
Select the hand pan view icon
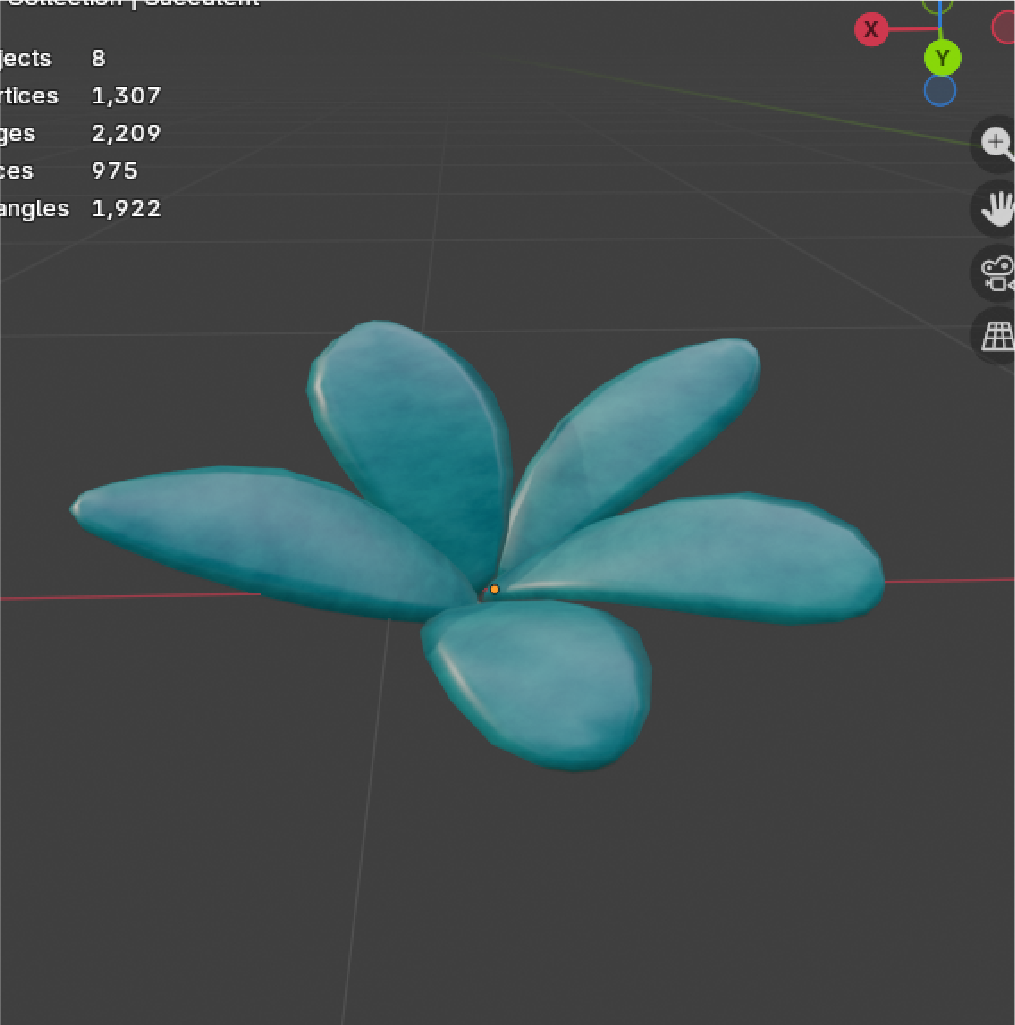pos(996,208)
